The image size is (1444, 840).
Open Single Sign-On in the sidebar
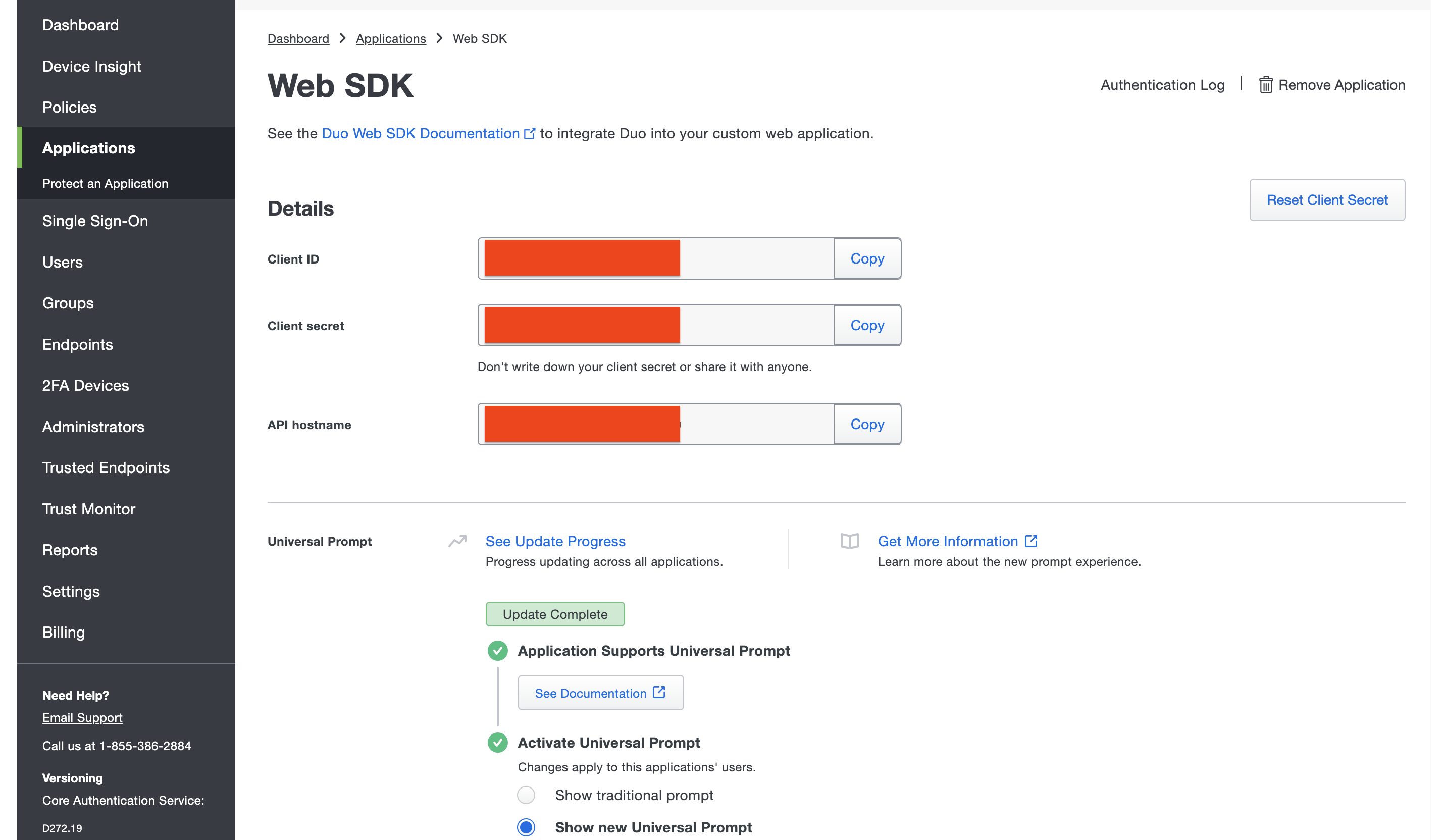pos(95,221)
